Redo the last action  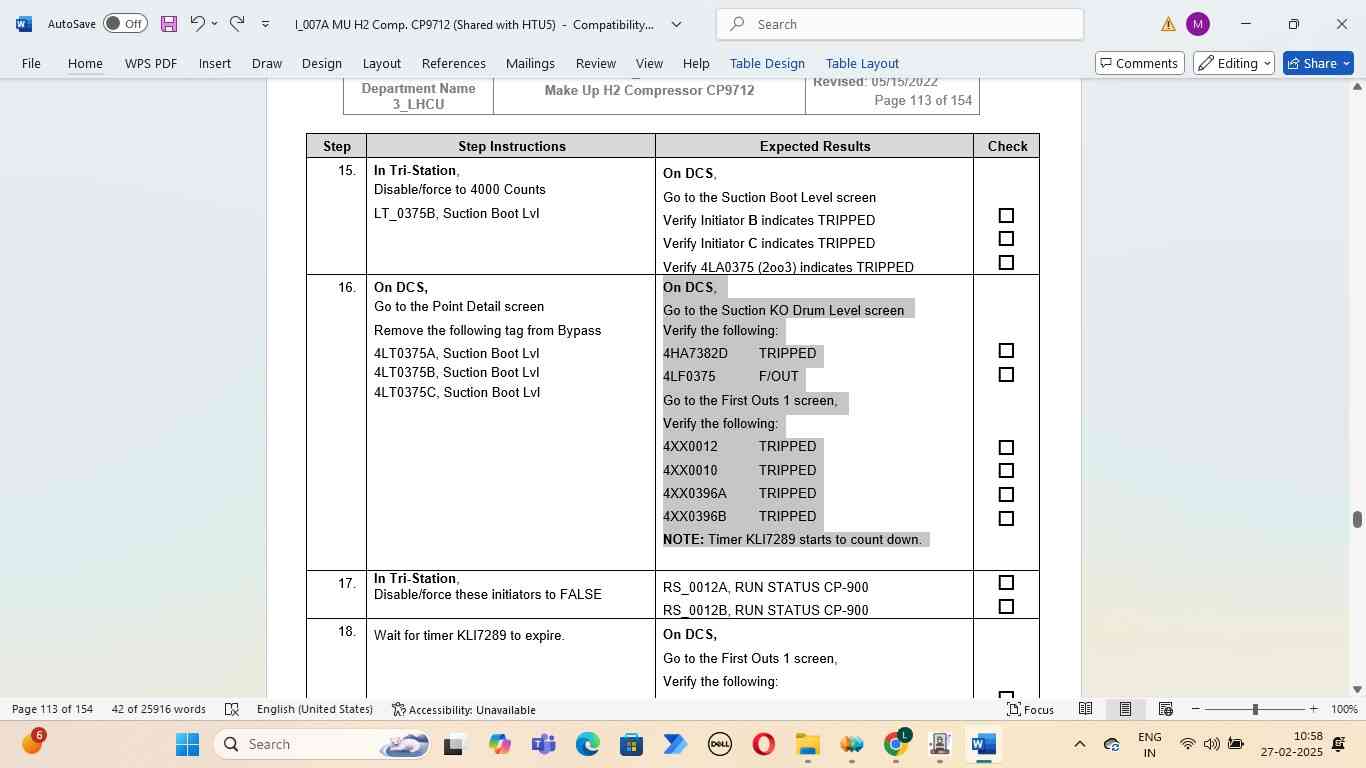pos(237,24)
